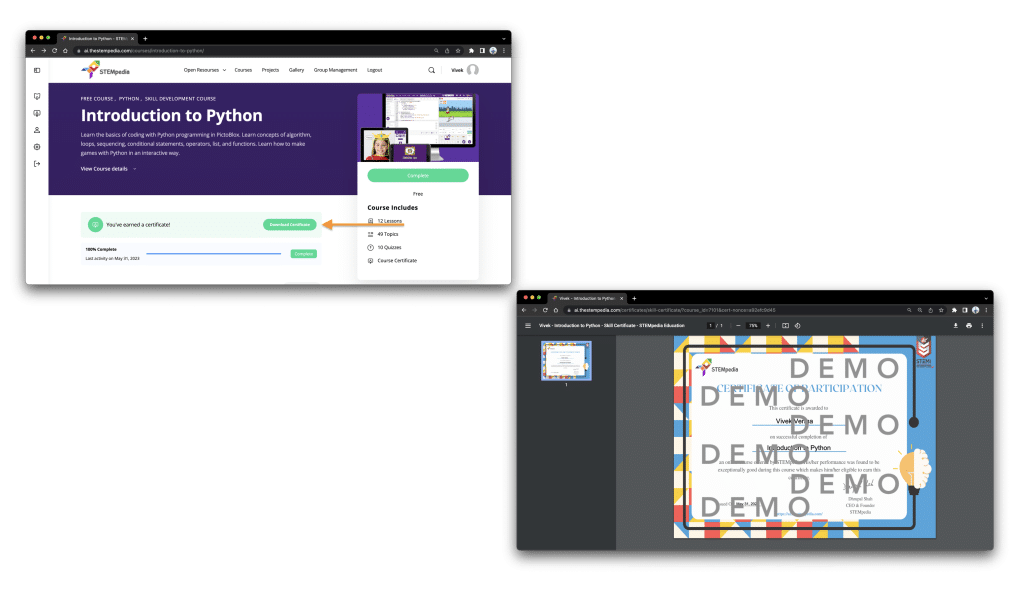The height and width of the screenshot is (592, 1024).
Task: Open the PDF viewer hamburger menu
Action: [x=527, y=325]
